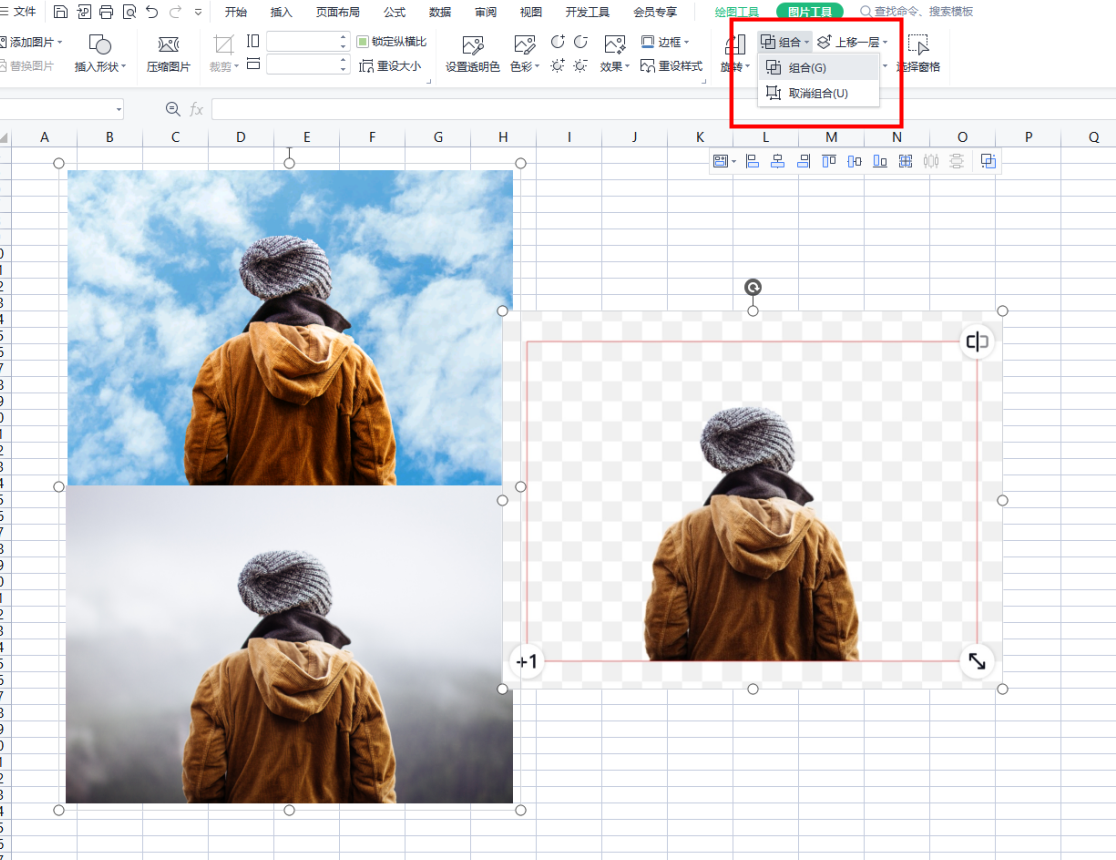This screenshot has height=860, width=1116.
Task: Expand the quick access toolbar customize arrow
Action: 198,11
